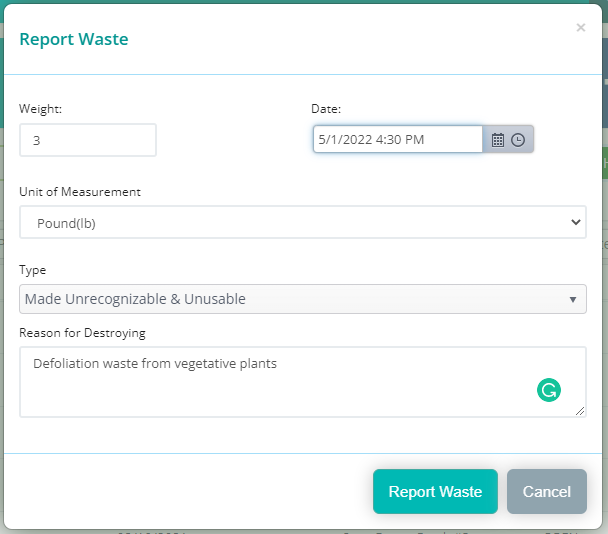Image resolution: width=608 pixels, height=534 pixels.
Task: Close the Report Waste dialog with X
Action: click(x=580, y=28)
